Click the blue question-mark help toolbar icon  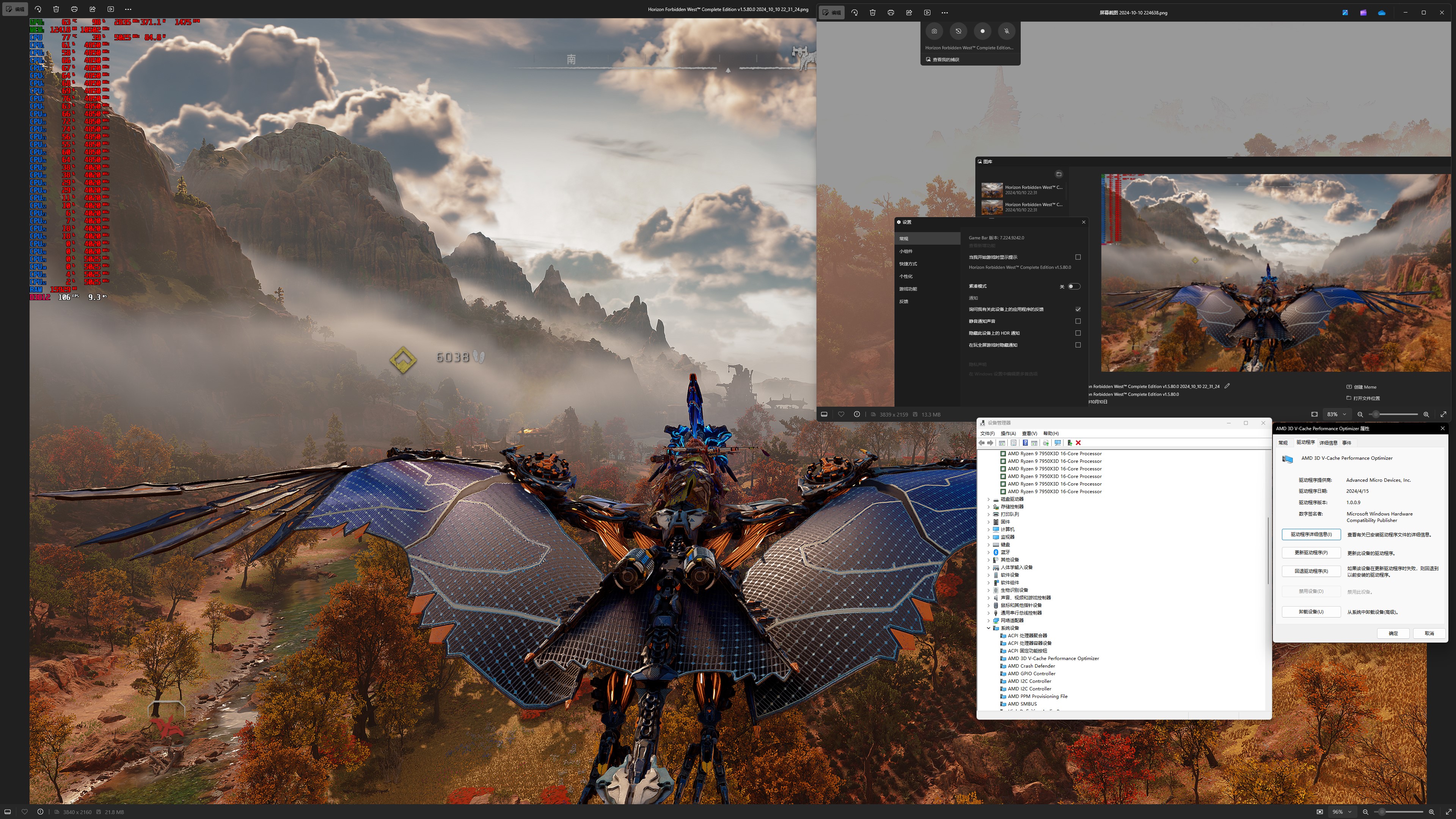point(1025,443)
